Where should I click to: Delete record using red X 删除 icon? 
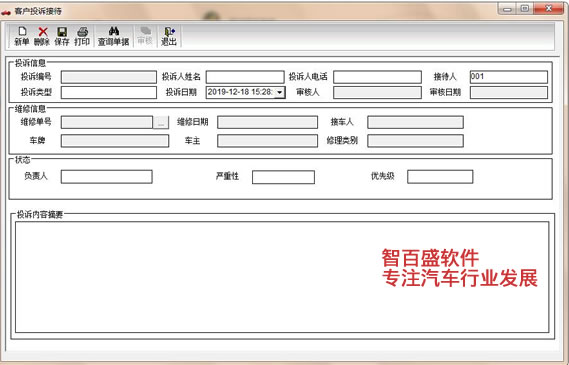pos(42,36)
